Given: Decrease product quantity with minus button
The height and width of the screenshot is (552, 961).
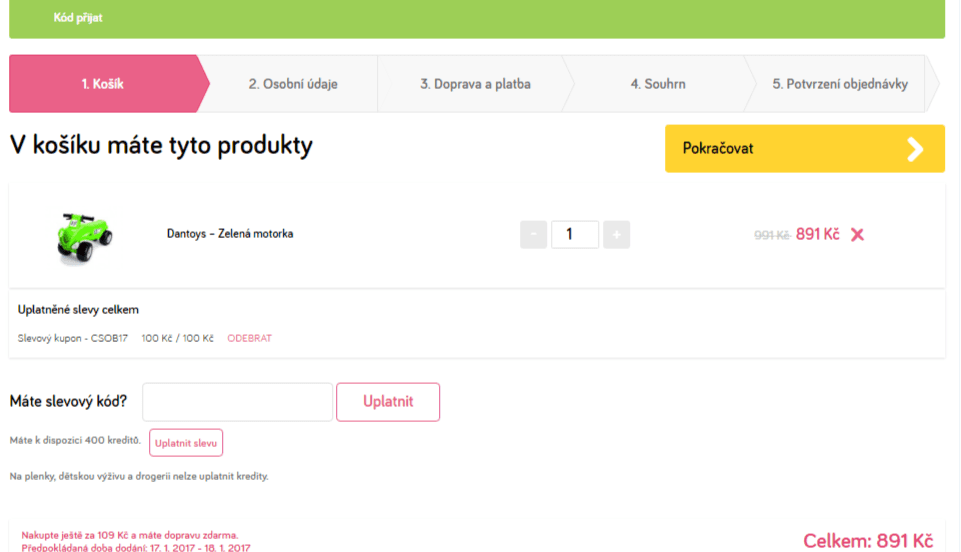Looking at the screenshot, I should (533, 235).
